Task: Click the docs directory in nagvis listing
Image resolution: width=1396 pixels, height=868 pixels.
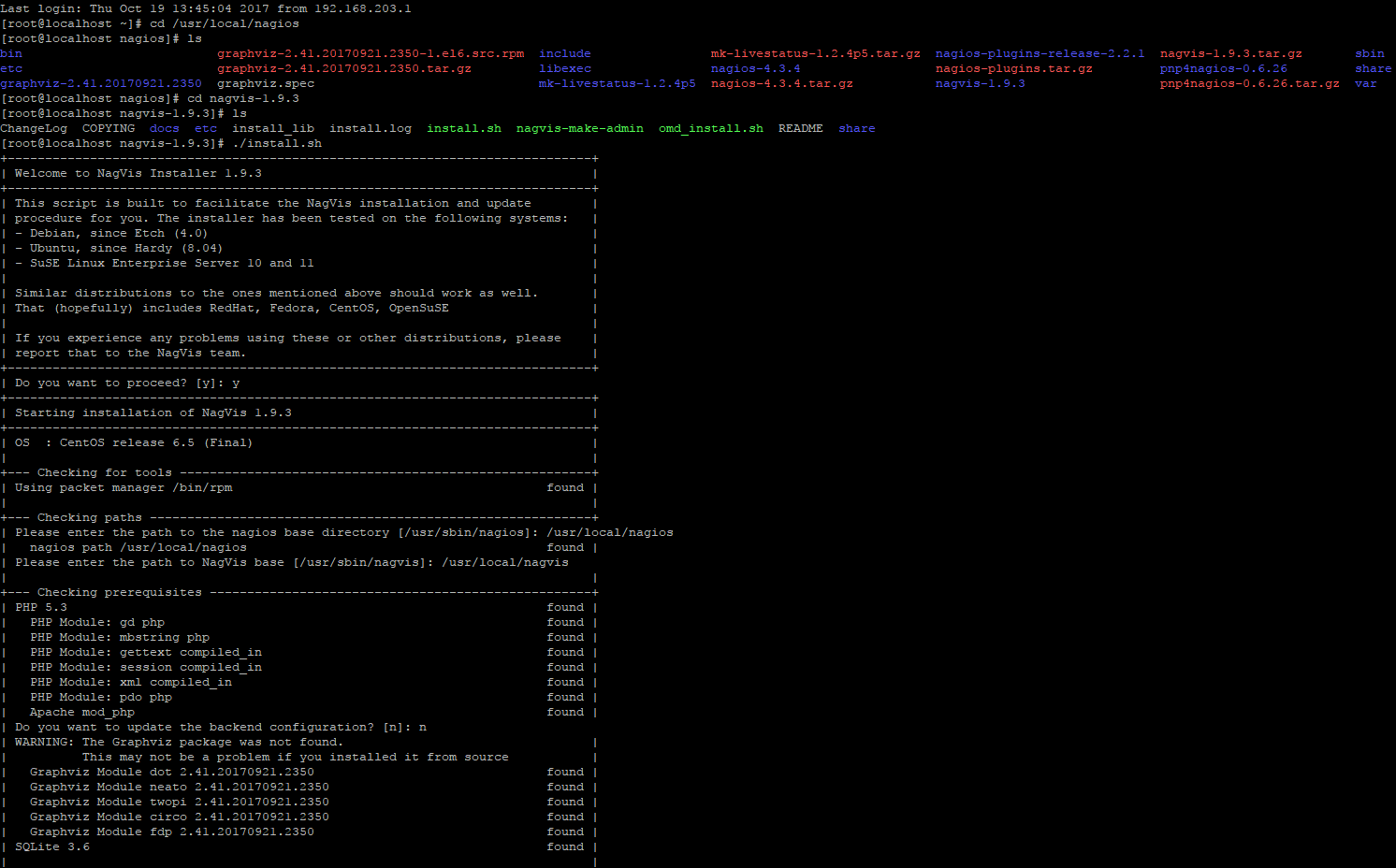Action: 164,128
